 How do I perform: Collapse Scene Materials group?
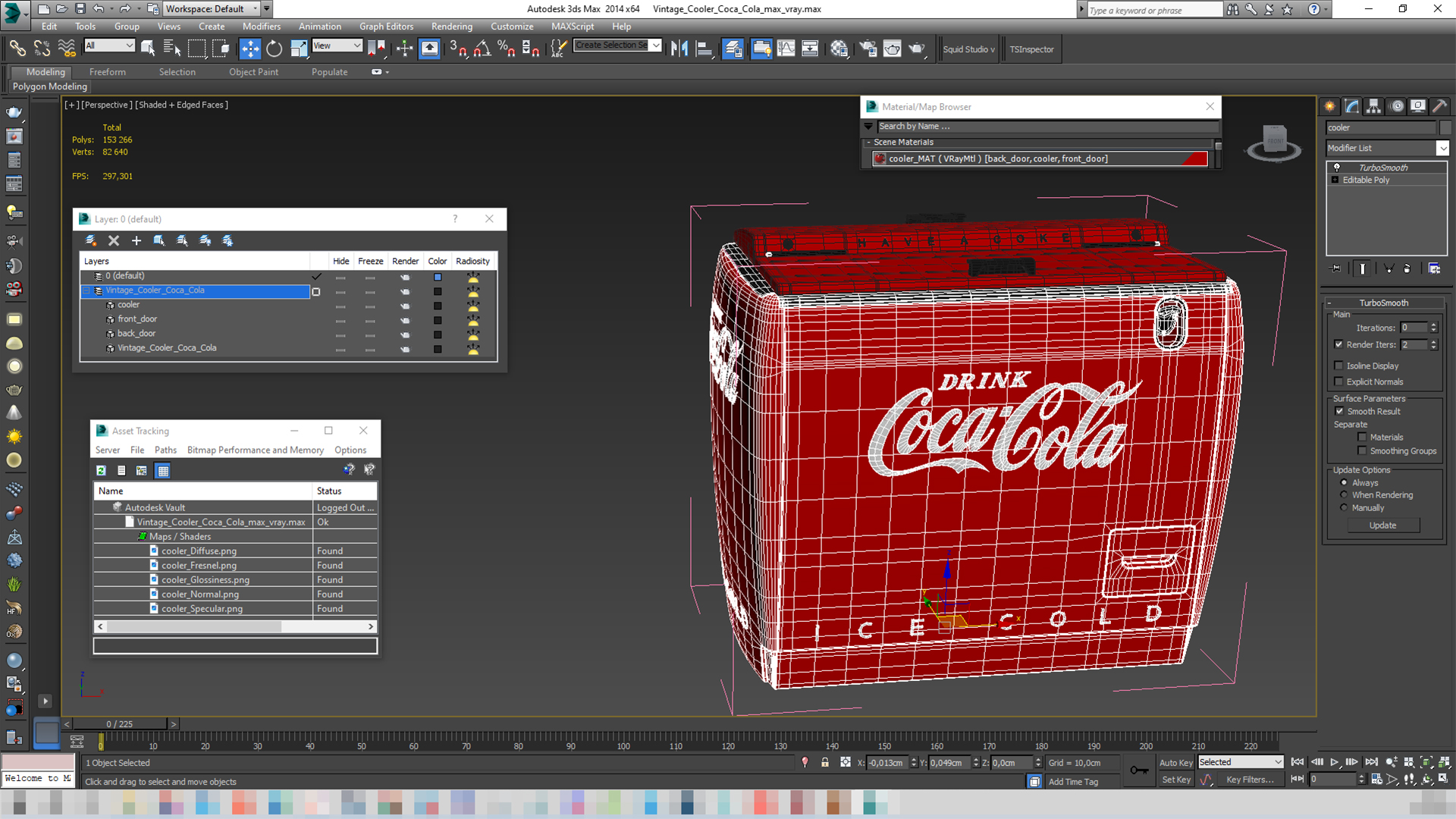(x=868, y=142)
